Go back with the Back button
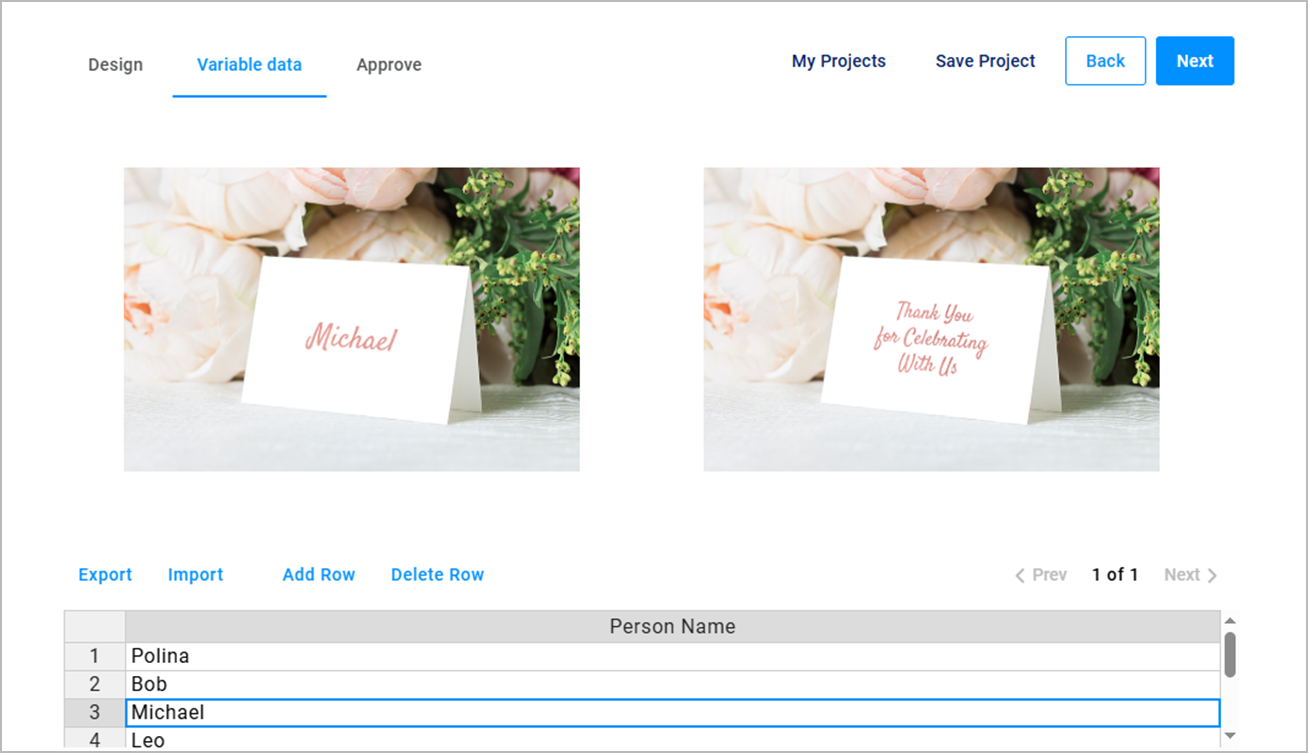 pyautogui.click(x=1105, y=61)
